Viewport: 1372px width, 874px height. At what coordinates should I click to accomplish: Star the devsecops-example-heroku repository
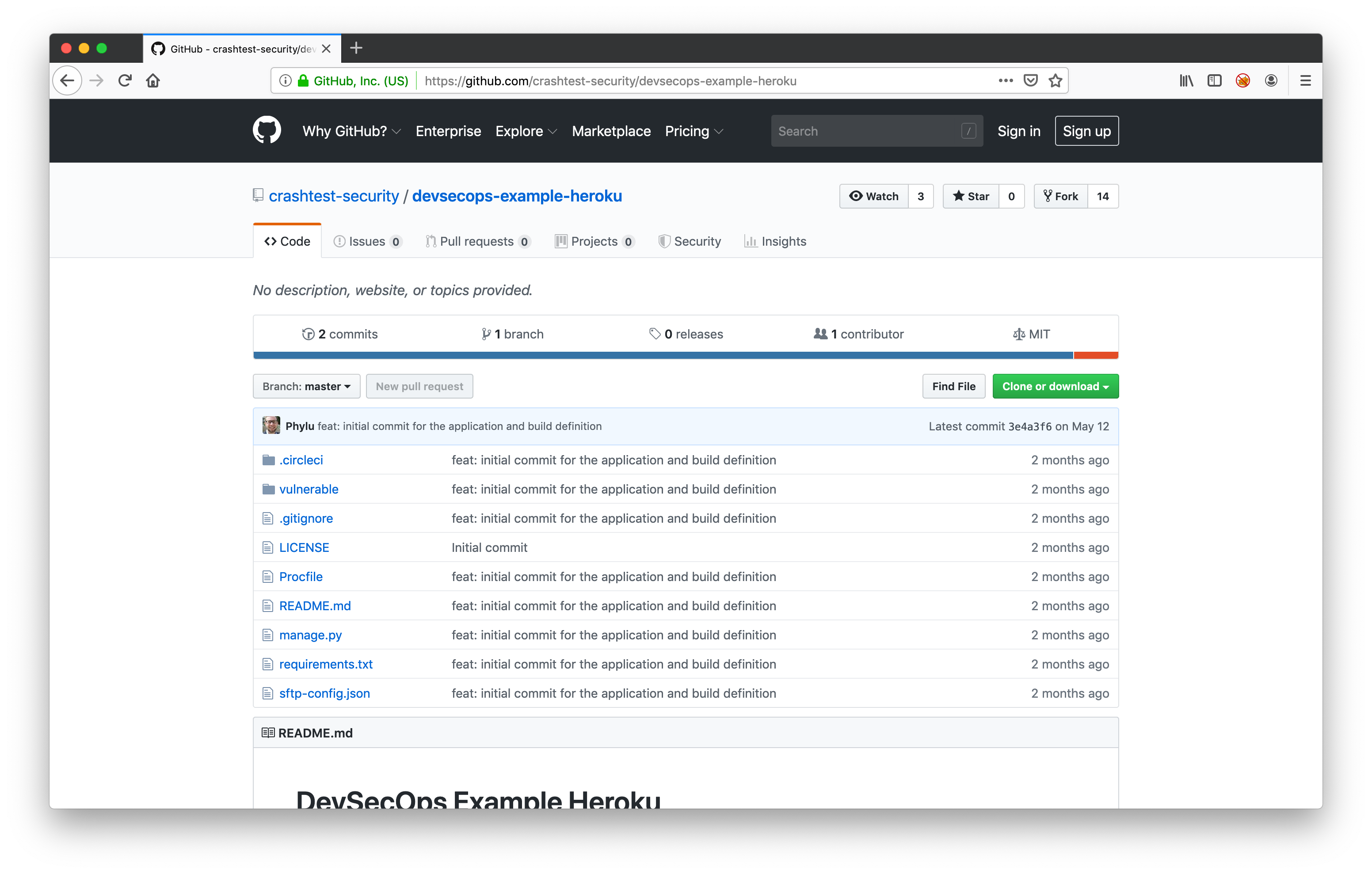click(971, 196)
